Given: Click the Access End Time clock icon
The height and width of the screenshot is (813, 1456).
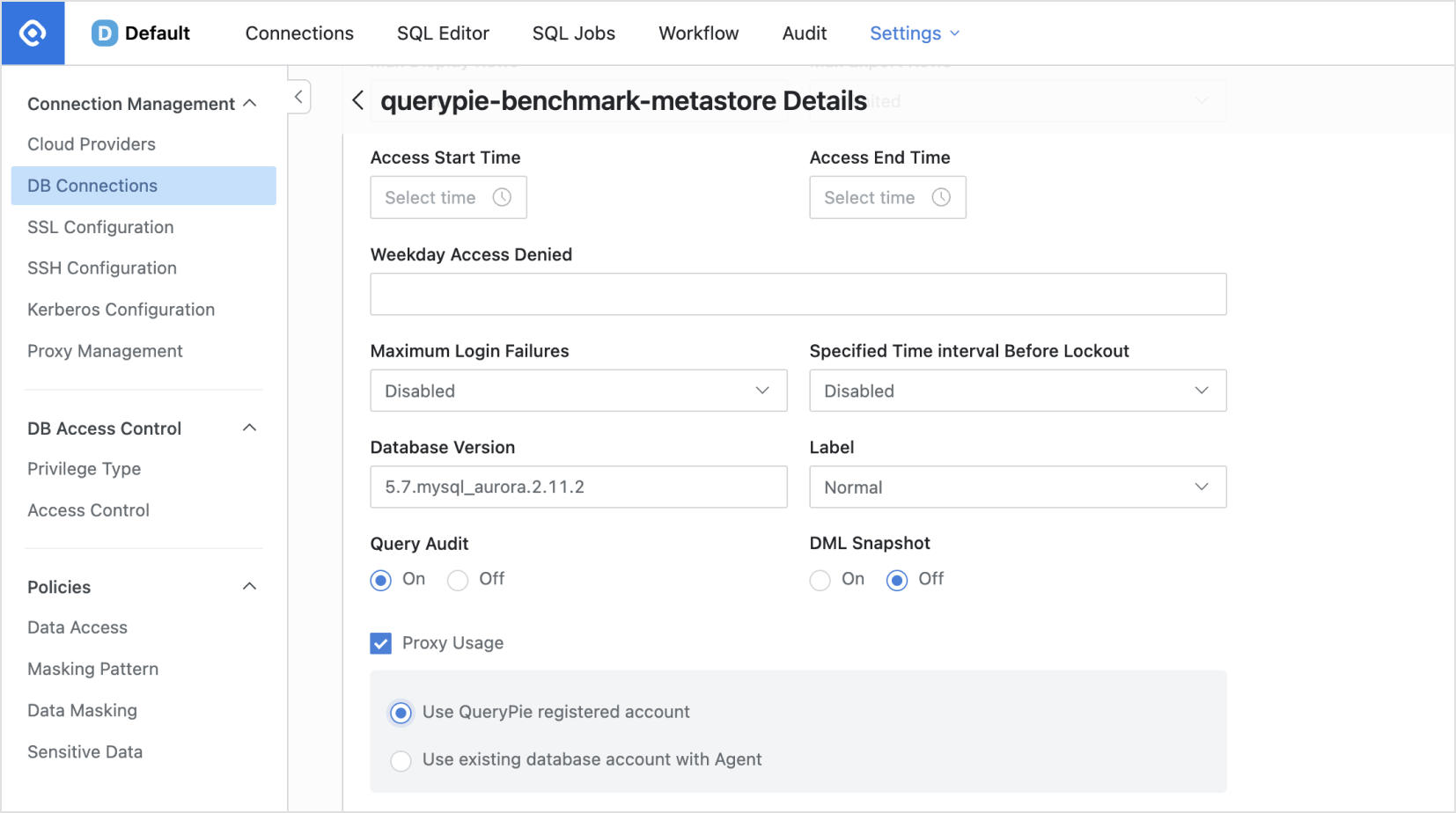Looking at the screenshot, I should click(941, 197).
